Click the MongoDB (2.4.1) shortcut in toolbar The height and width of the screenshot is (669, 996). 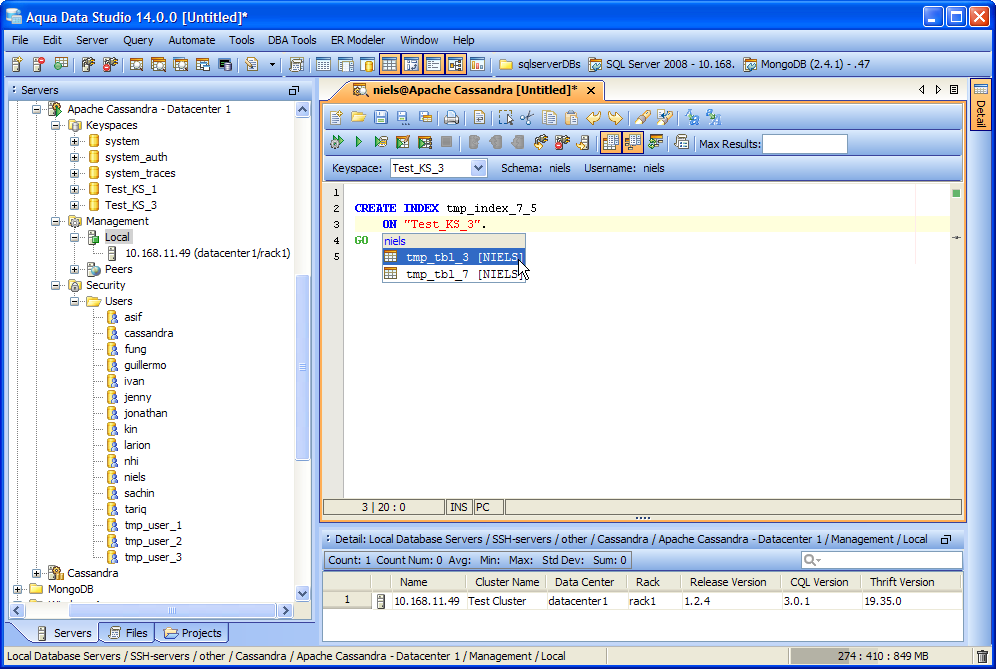point(807,64)
